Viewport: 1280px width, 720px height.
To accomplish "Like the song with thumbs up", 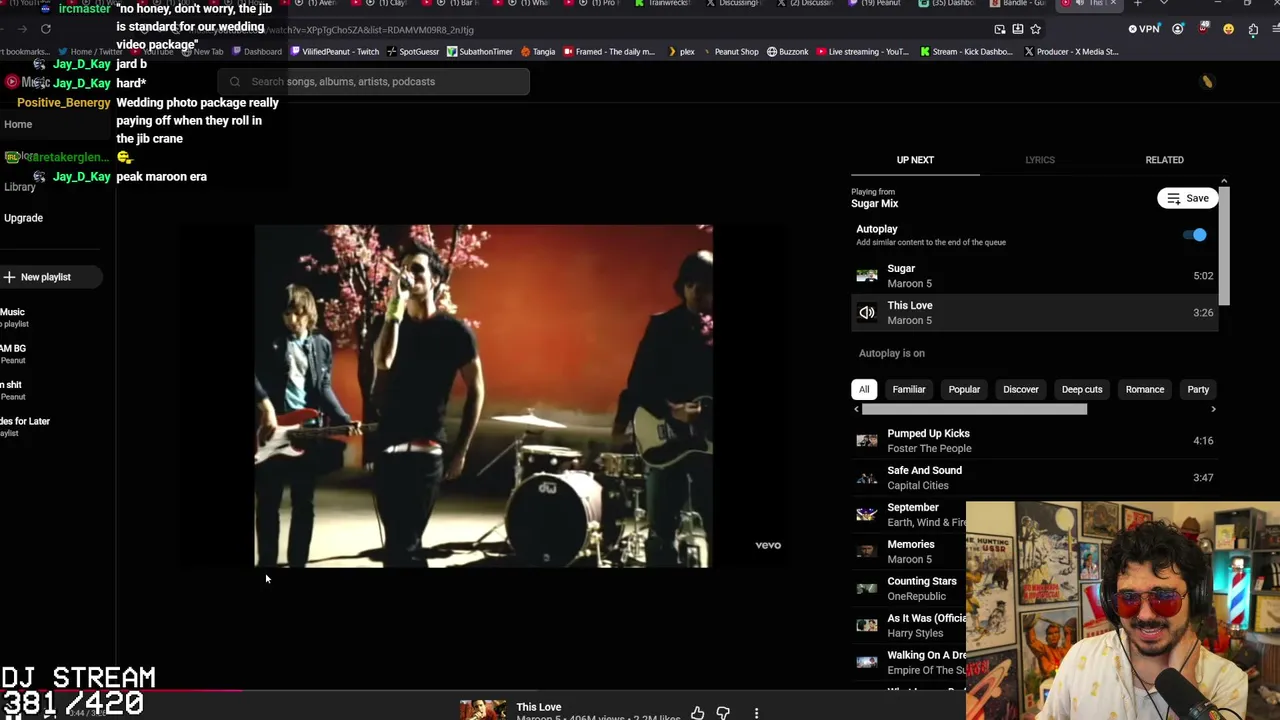I will click(x=697, y=713).
